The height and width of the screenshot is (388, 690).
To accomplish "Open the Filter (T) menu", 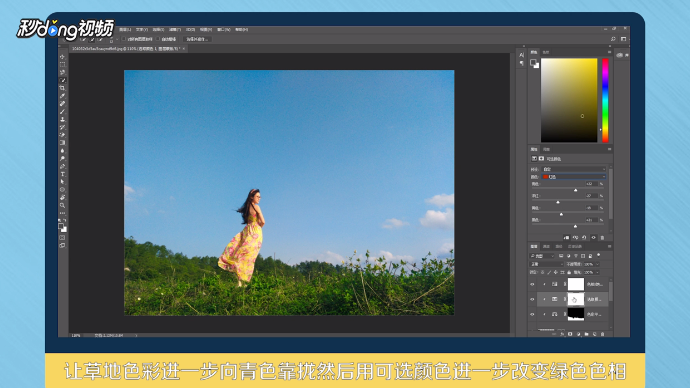I will [x=175, y=29].
